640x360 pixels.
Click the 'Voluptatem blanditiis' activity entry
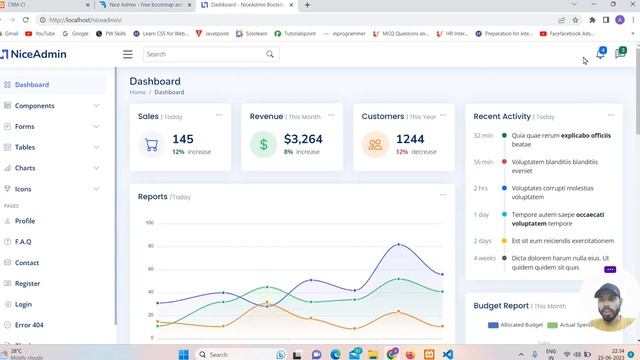click(x=554, y=167)
